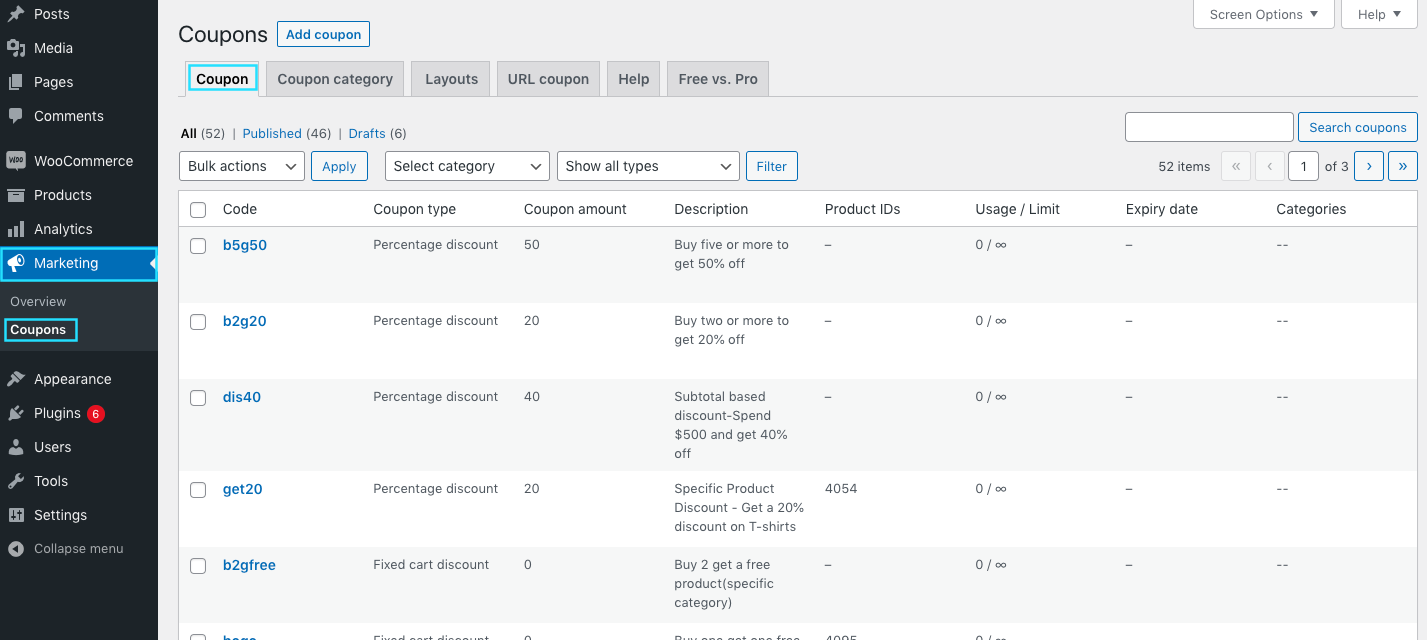Open the Layouts tab
Screen dimensions: 1427x640
point(452,79)
